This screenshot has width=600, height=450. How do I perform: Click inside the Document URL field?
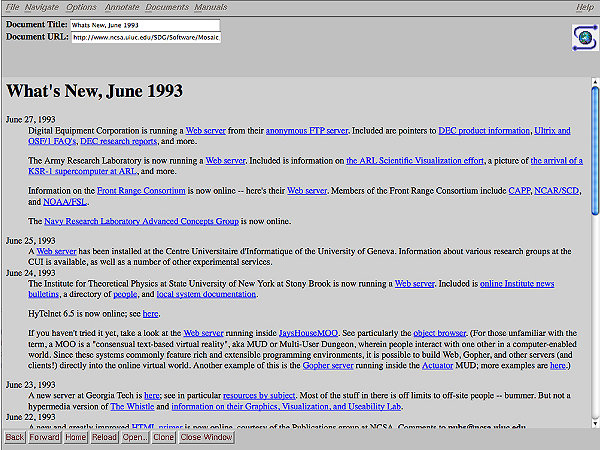pos(145,37)
